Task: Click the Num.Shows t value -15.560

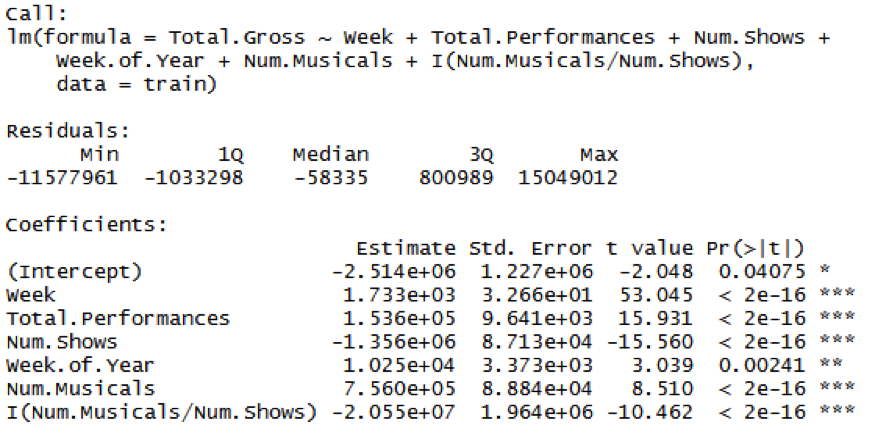Action: pyautogui.click(x=649, y=342)
